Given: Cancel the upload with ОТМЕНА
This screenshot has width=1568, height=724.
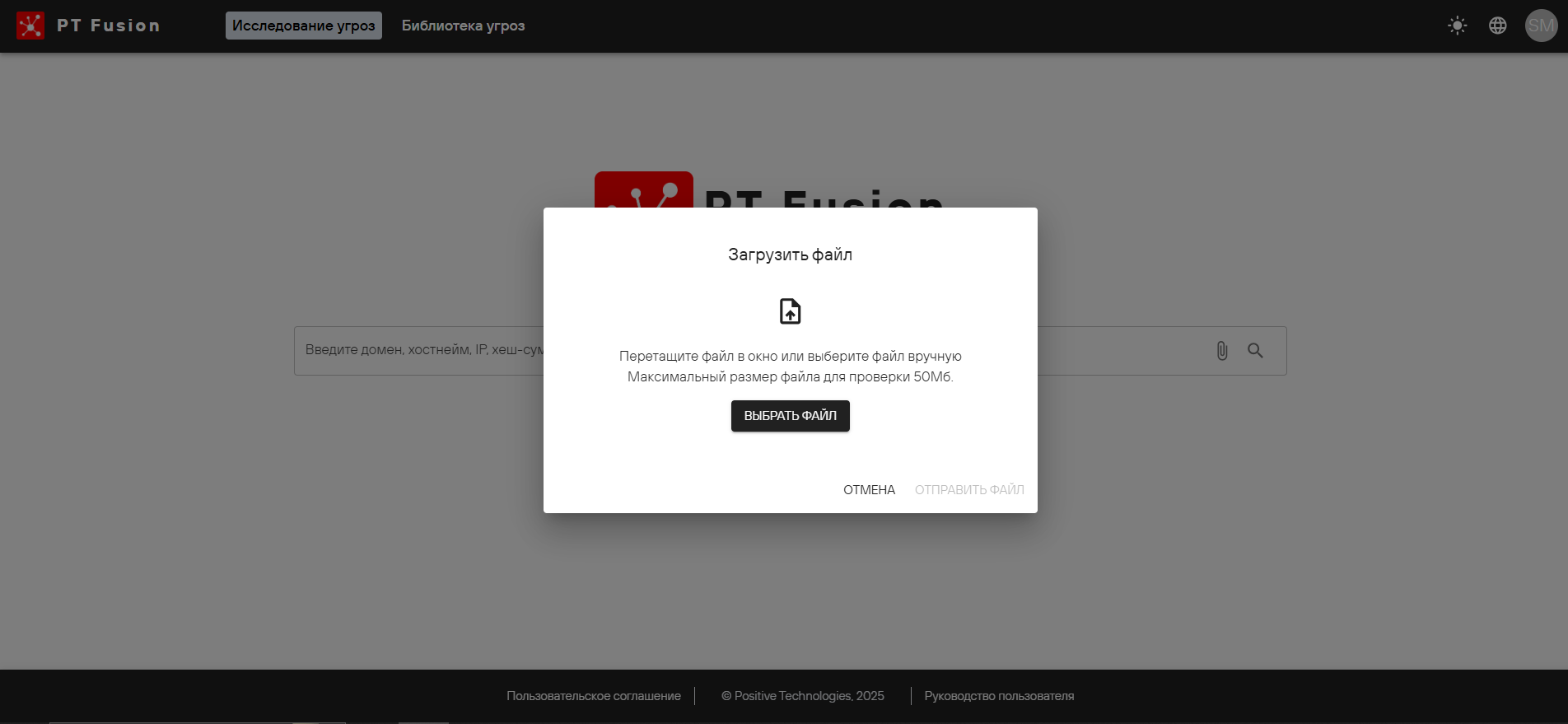Looking at the screenshot, I should [x=869, y=489].
